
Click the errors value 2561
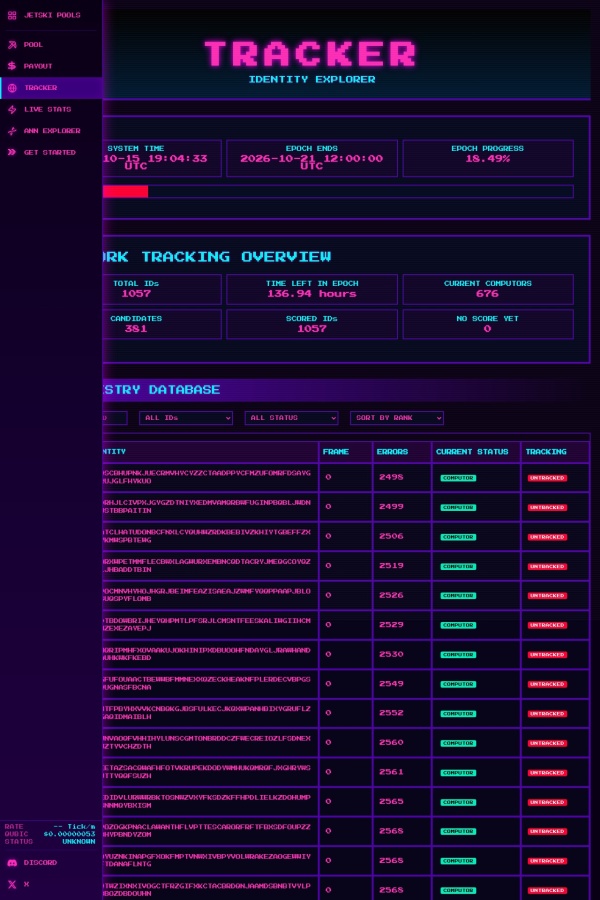[391, 772]
